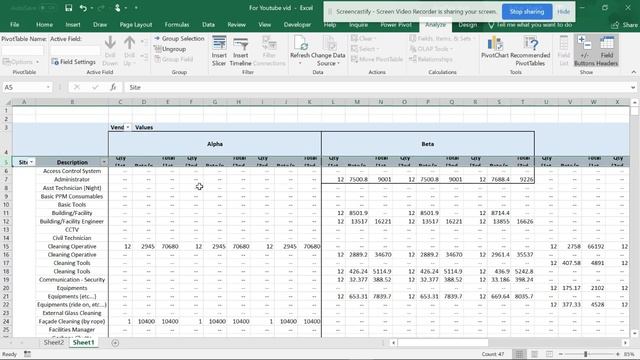Click the Undo arrow icon

pos(83,8)
